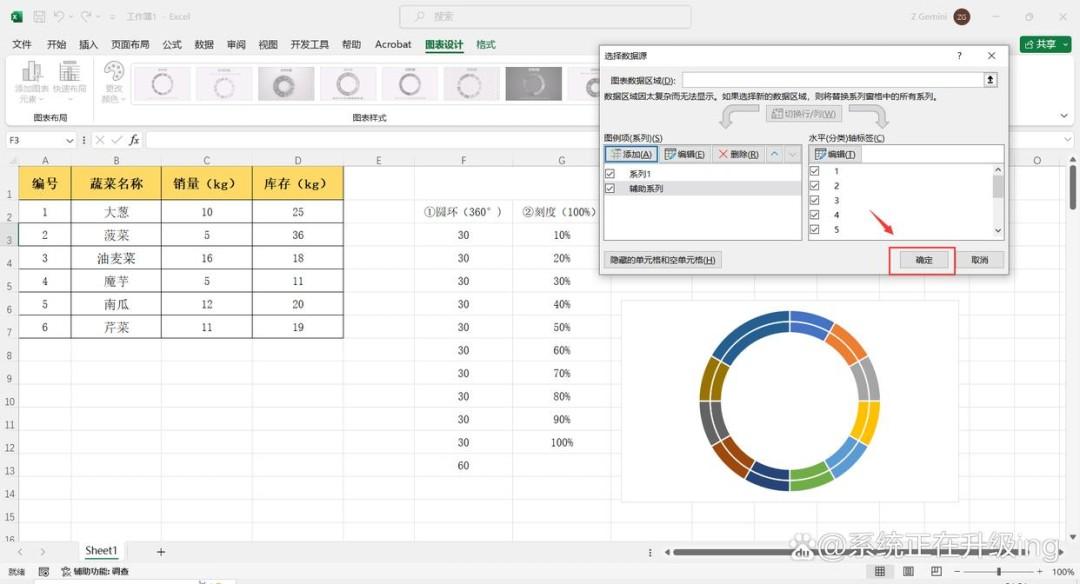Switch to Normal view in status bar
1080x584 pixels.
click(880, 572)
